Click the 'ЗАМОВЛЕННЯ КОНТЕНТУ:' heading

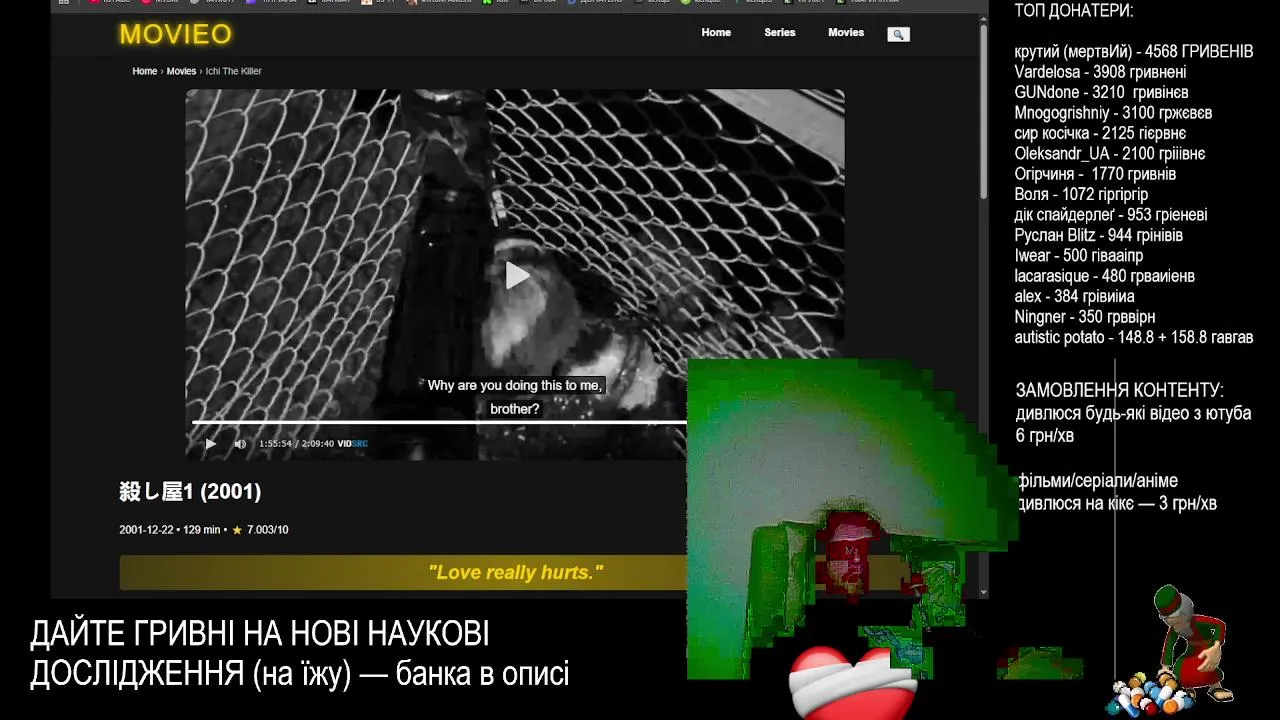point(1119,390)
